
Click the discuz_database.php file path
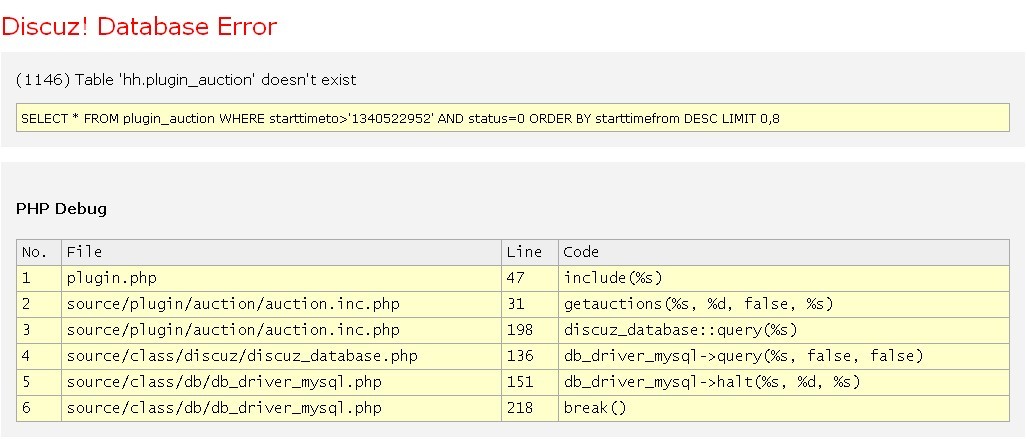coord(242,356)
